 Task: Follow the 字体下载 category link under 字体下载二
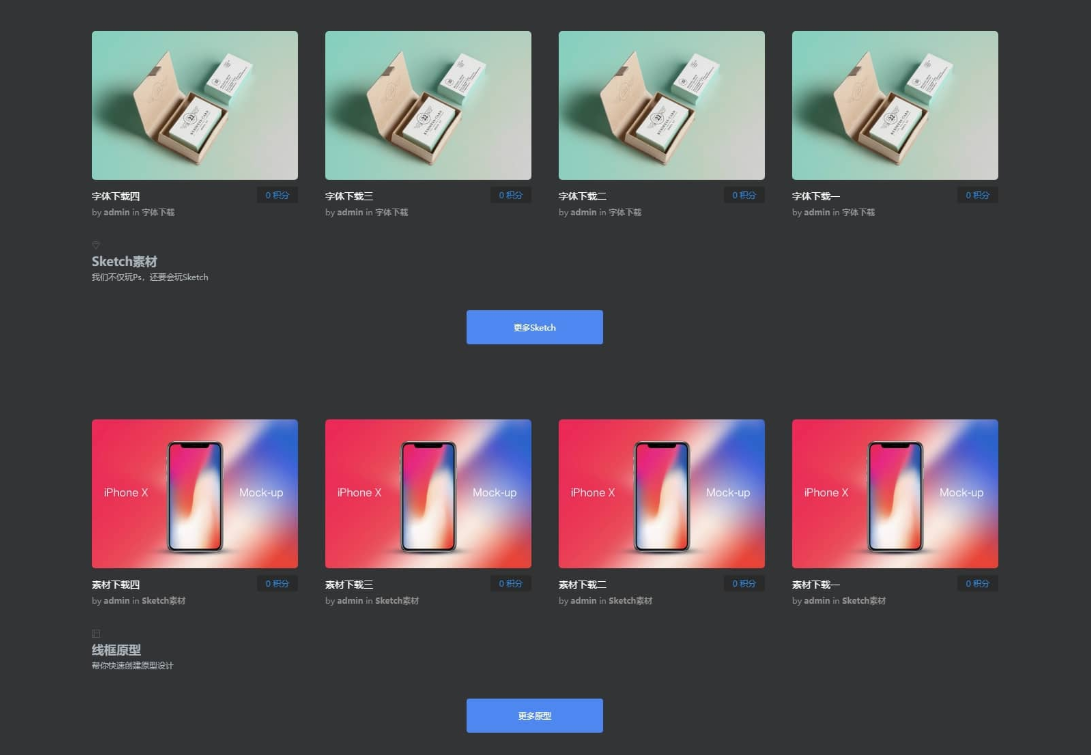point(625,212)
